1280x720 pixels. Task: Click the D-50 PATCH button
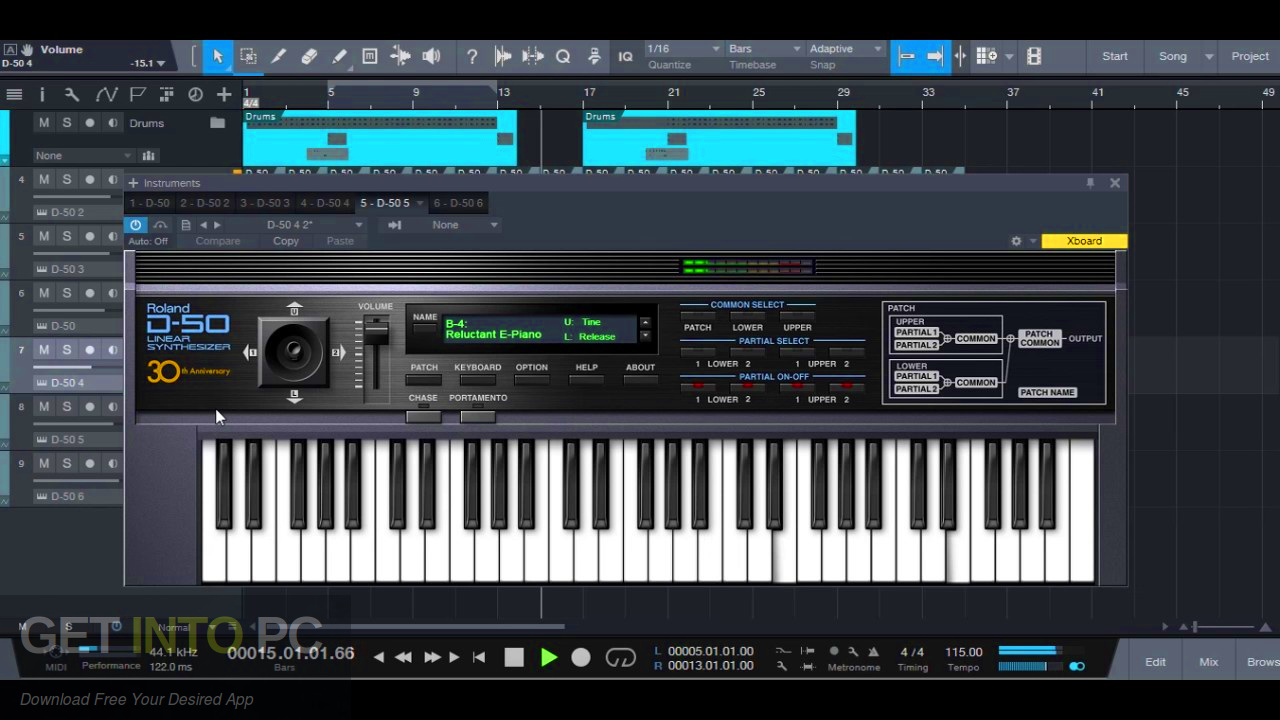(x=424, y=380)
